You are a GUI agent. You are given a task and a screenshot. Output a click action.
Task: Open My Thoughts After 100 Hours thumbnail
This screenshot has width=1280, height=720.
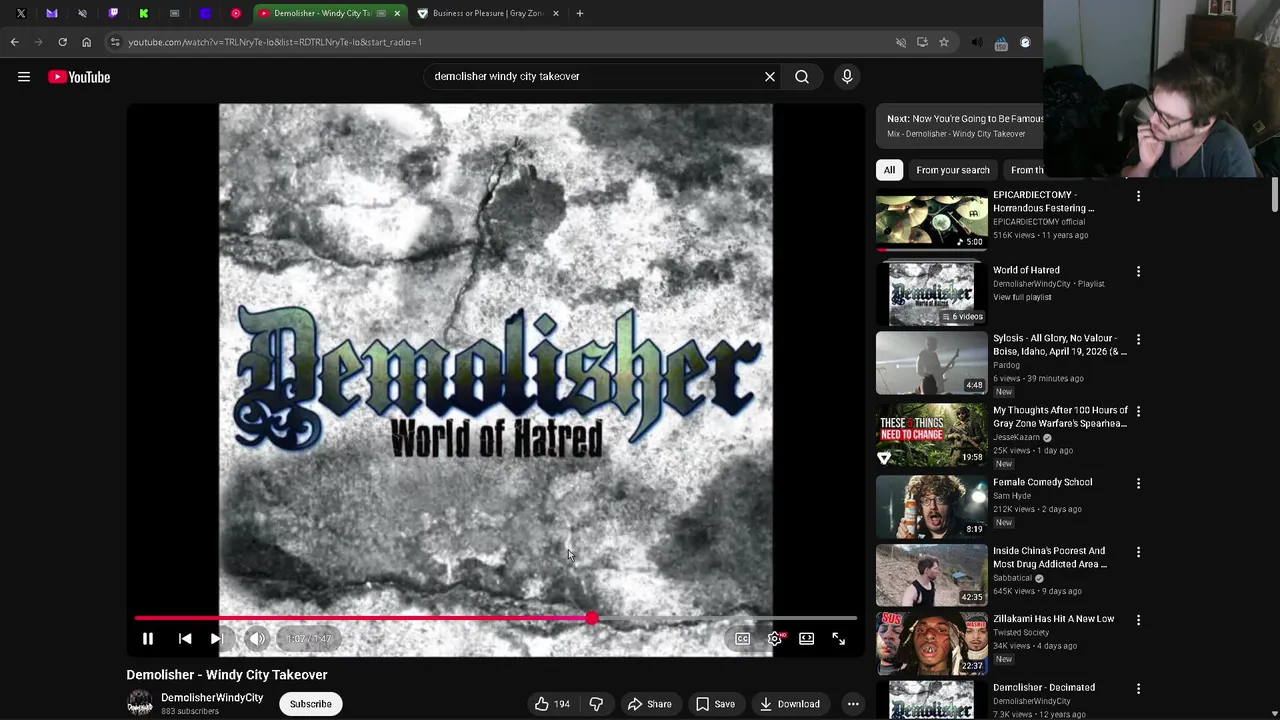931,435
